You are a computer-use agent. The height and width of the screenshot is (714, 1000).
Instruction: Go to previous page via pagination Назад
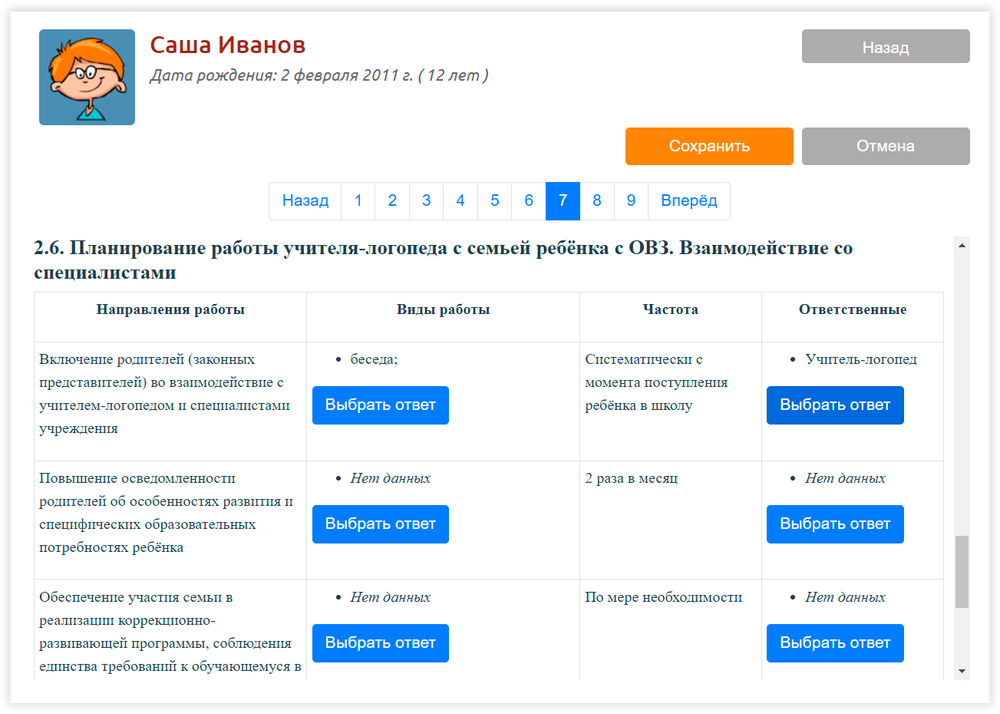point(305,201)
